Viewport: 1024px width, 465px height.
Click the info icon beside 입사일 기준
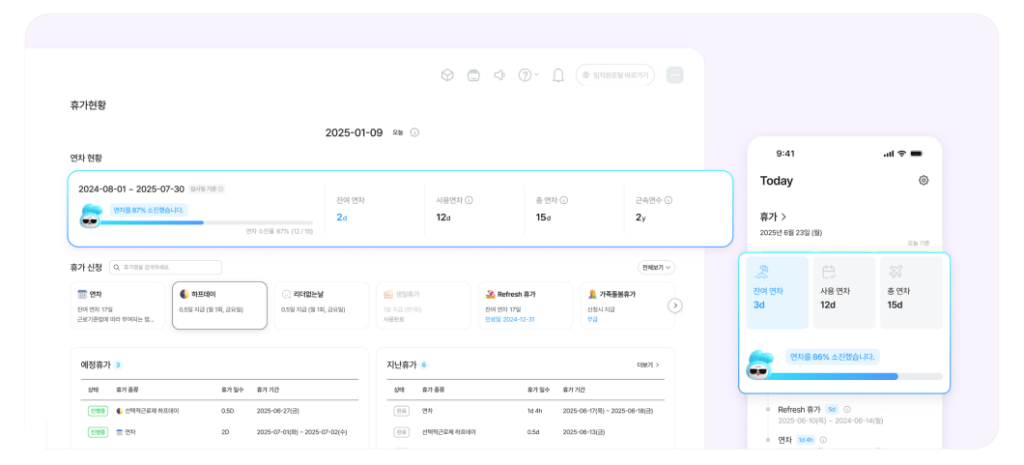coord(221,189)
